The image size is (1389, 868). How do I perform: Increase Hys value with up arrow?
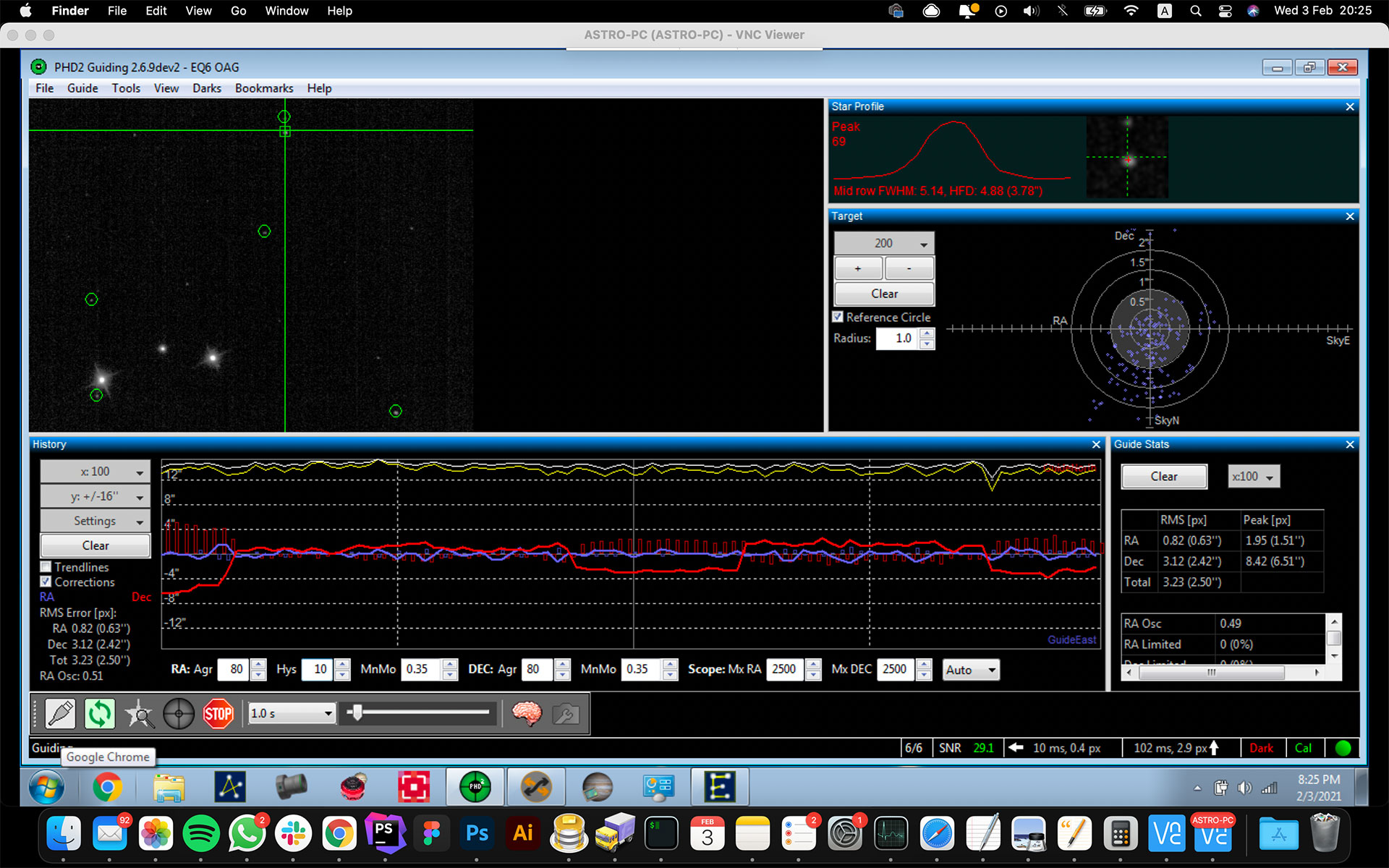pos(343,664)
